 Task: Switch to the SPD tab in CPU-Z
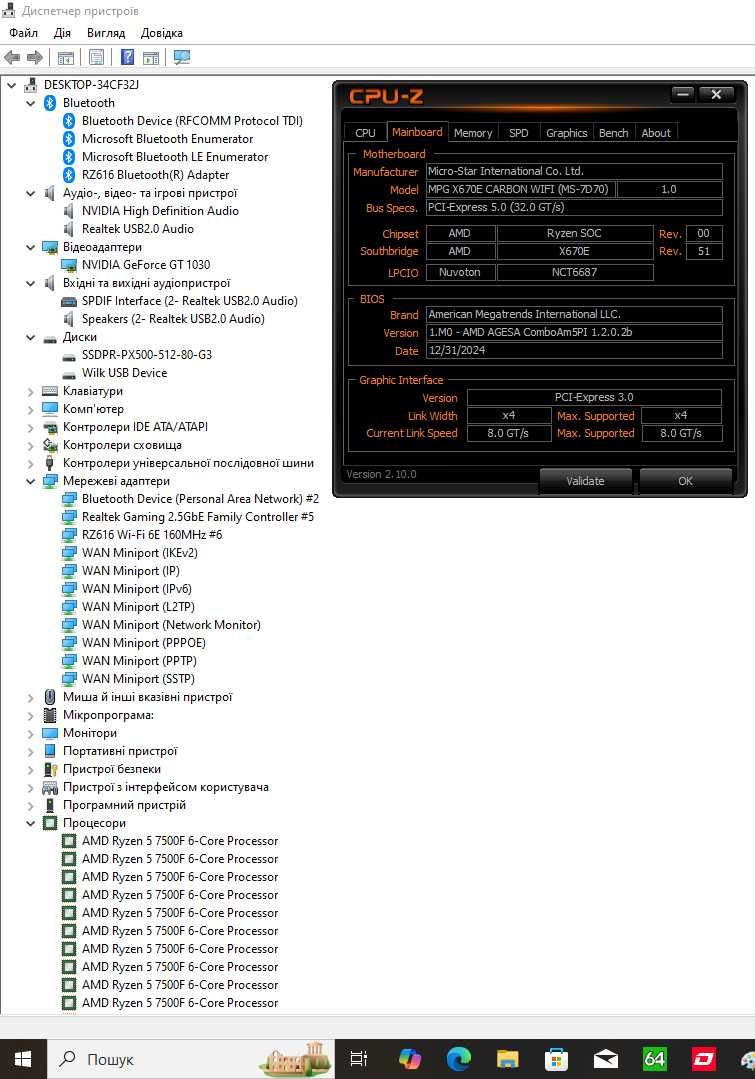click(519, 133)
